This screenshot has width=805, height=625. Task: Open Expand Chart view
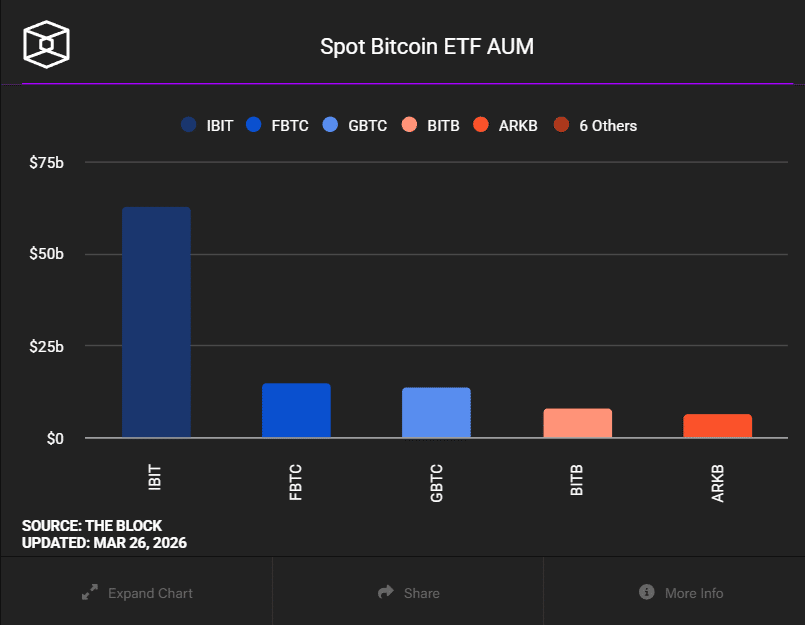point(137,593)
